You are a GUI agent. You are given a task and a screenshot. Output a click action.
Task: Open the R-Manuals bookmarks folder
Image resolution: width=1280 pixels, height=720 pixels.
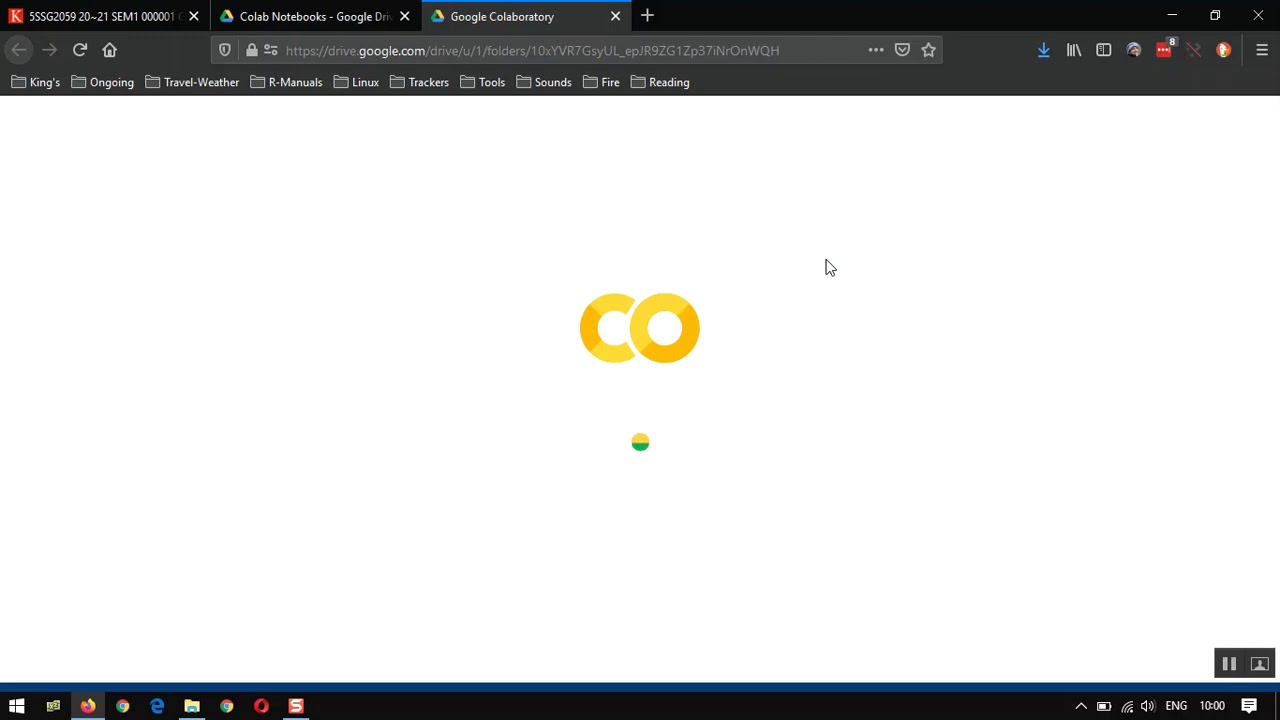tap(286, 82)
